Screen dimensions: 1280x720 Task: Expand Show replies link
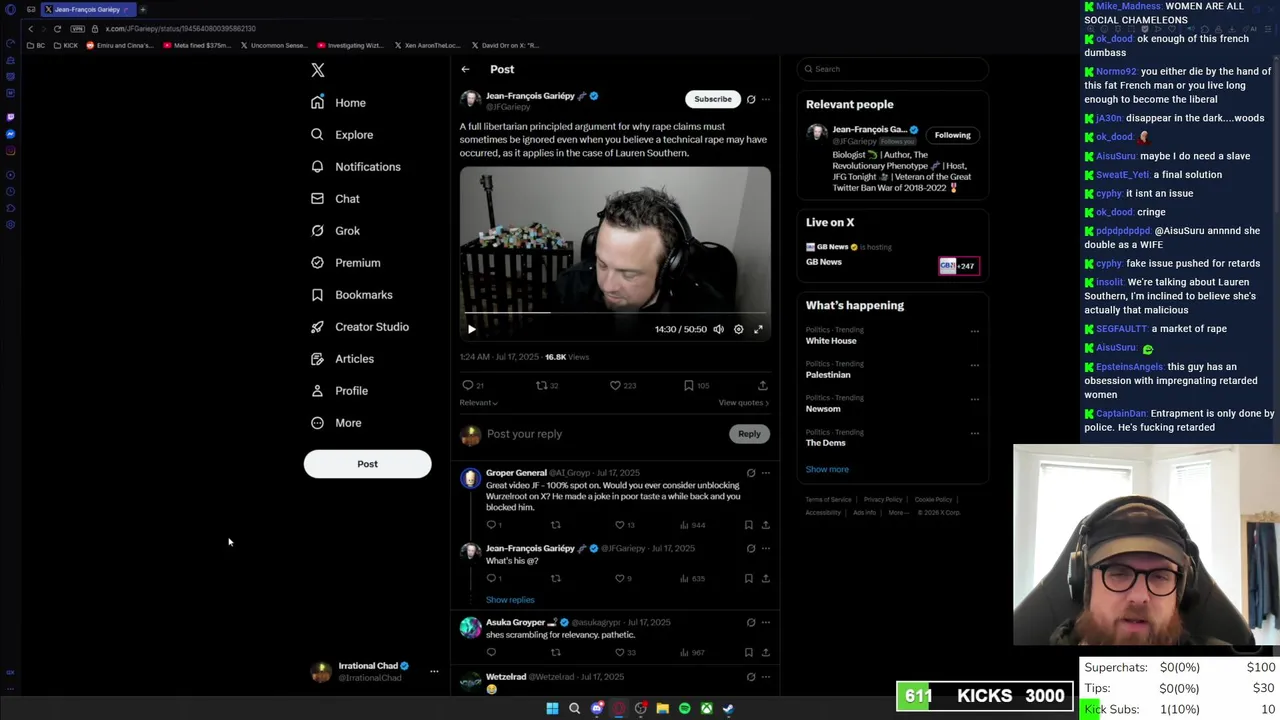coord(510,600)
